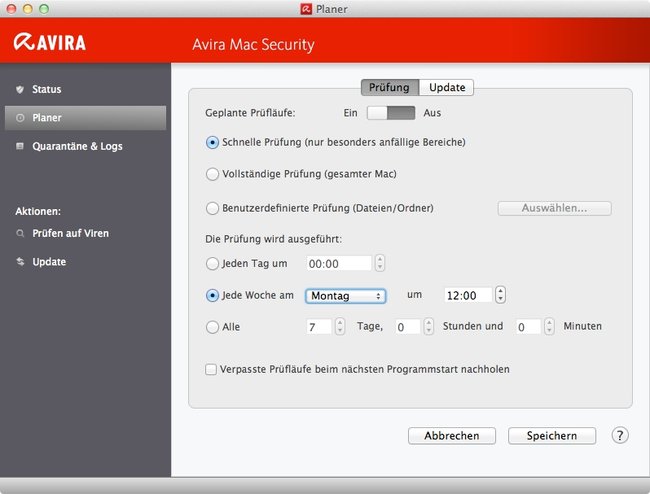Select Vollständige Prüfung (gesamter Mac) option
Image resolution: width=650 pixels, height=494 pixels.
(x=212, y=174)
